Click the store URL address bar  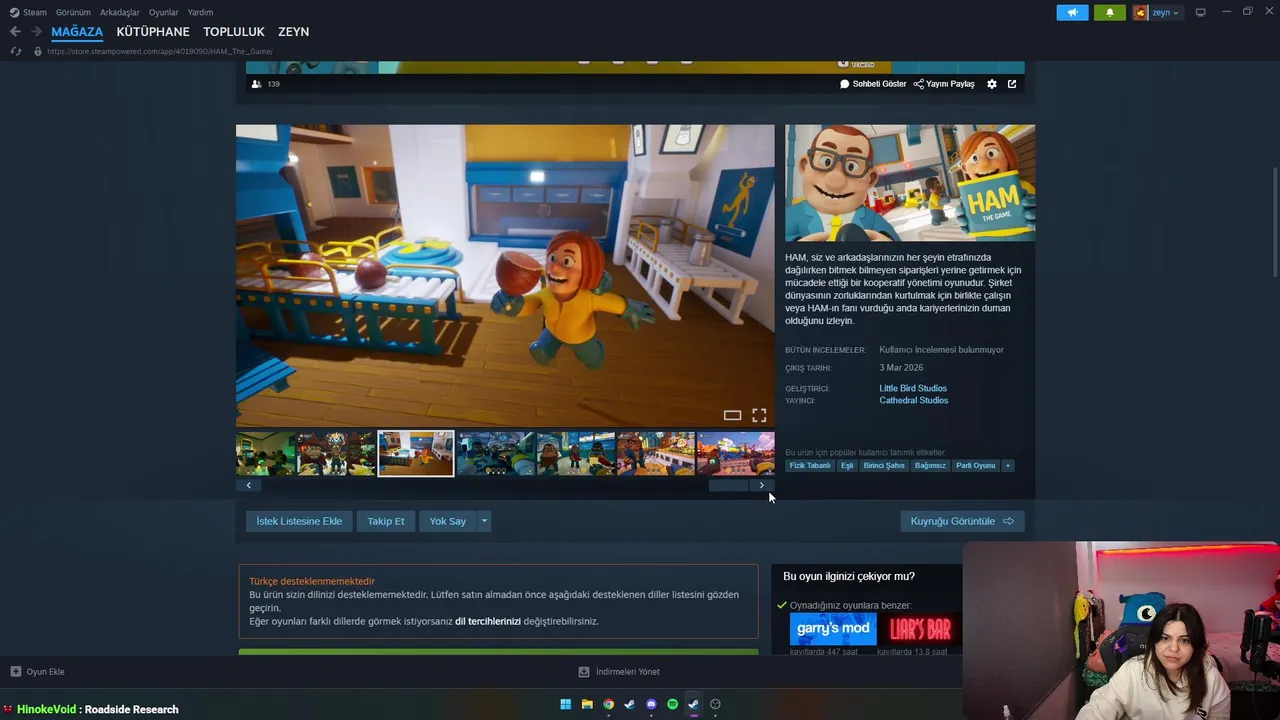coord(160,51)
